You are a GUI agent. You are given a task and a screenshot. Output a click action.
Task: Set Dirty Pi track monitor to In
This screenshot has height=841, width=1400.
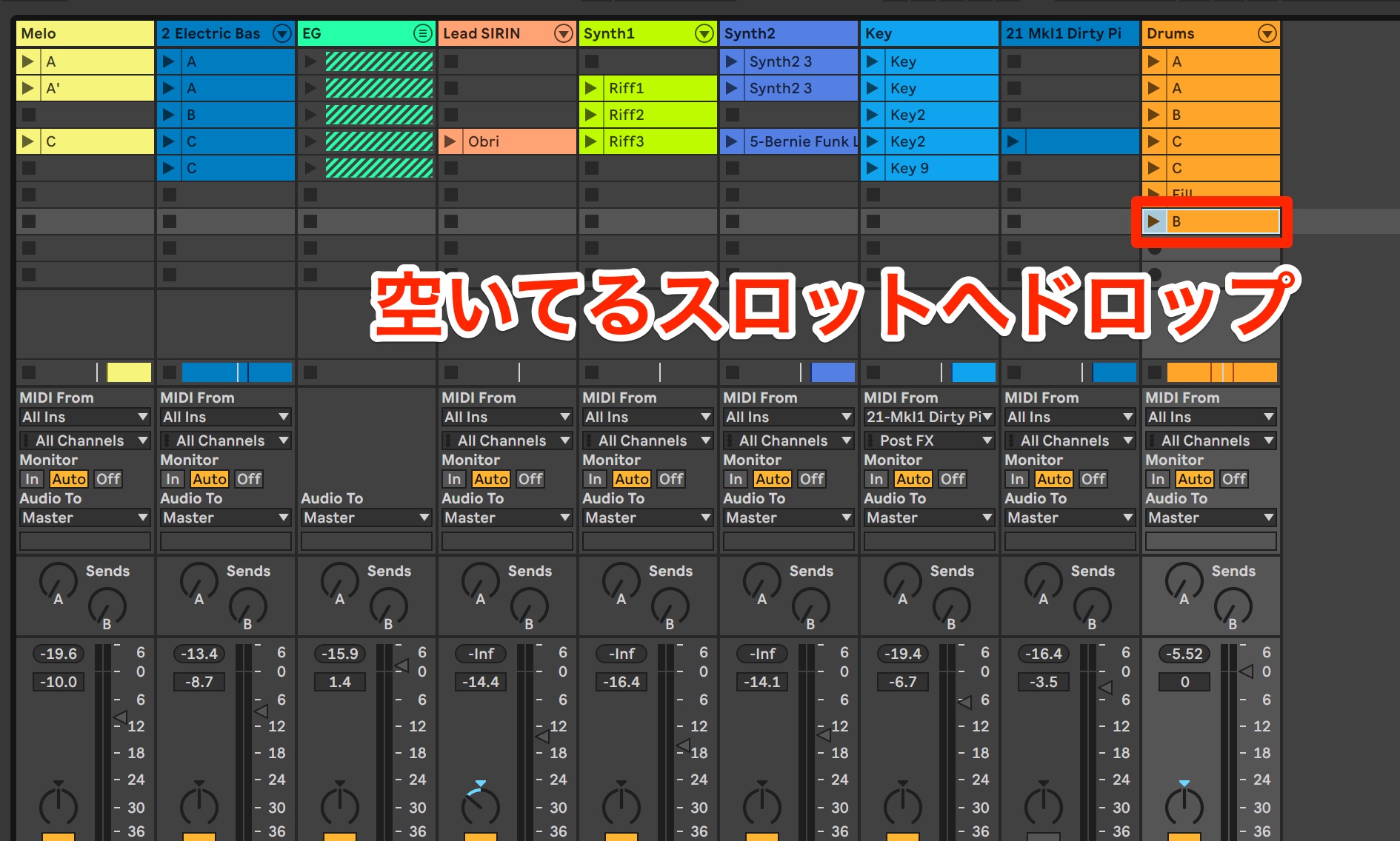click(1017, 479)
